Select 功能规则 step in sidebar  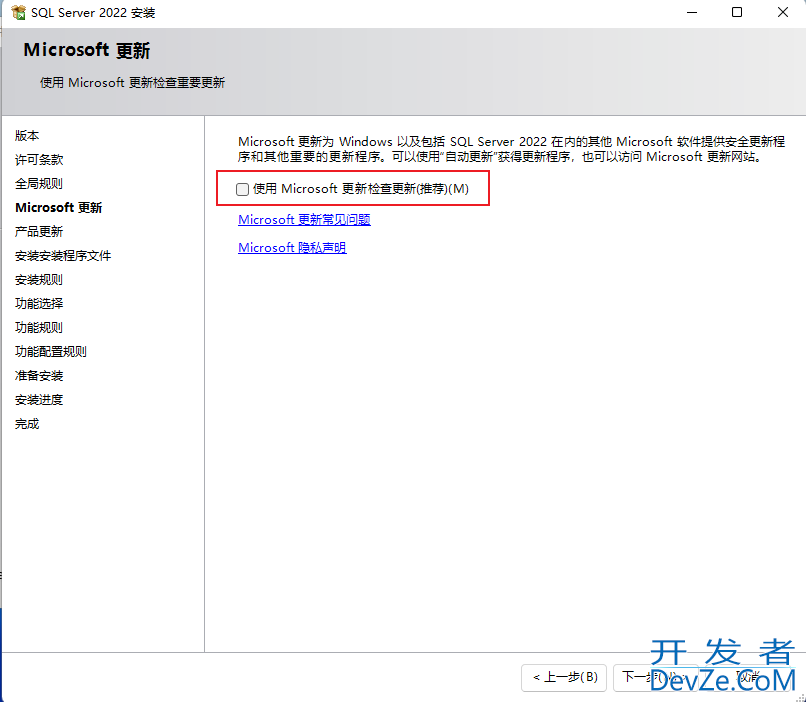(x=39, y=327)
